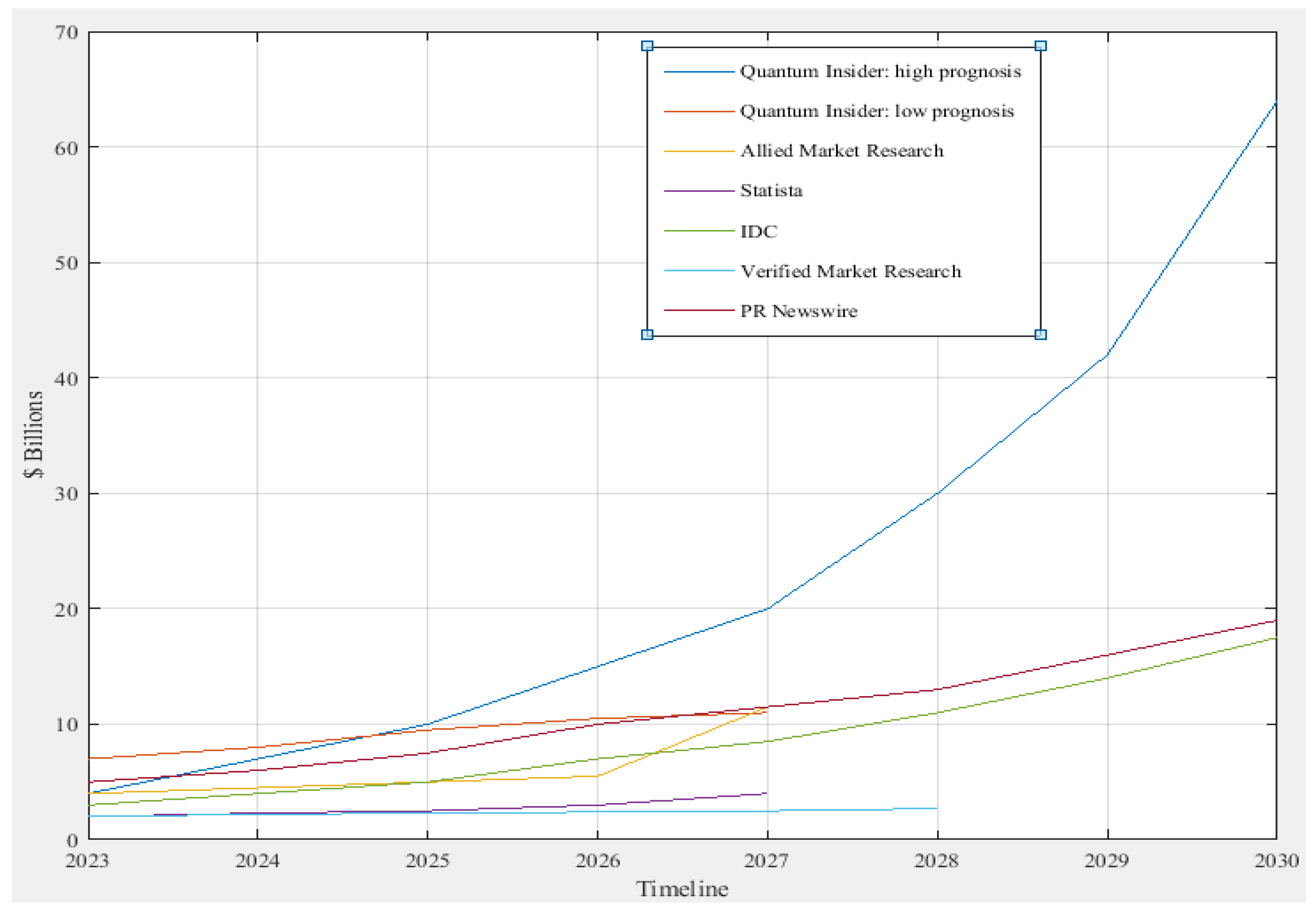The height and width of the screenshot is (913, 1316).
Task: Click bottom-right legend resize handle
Action: pos(1040,335)
